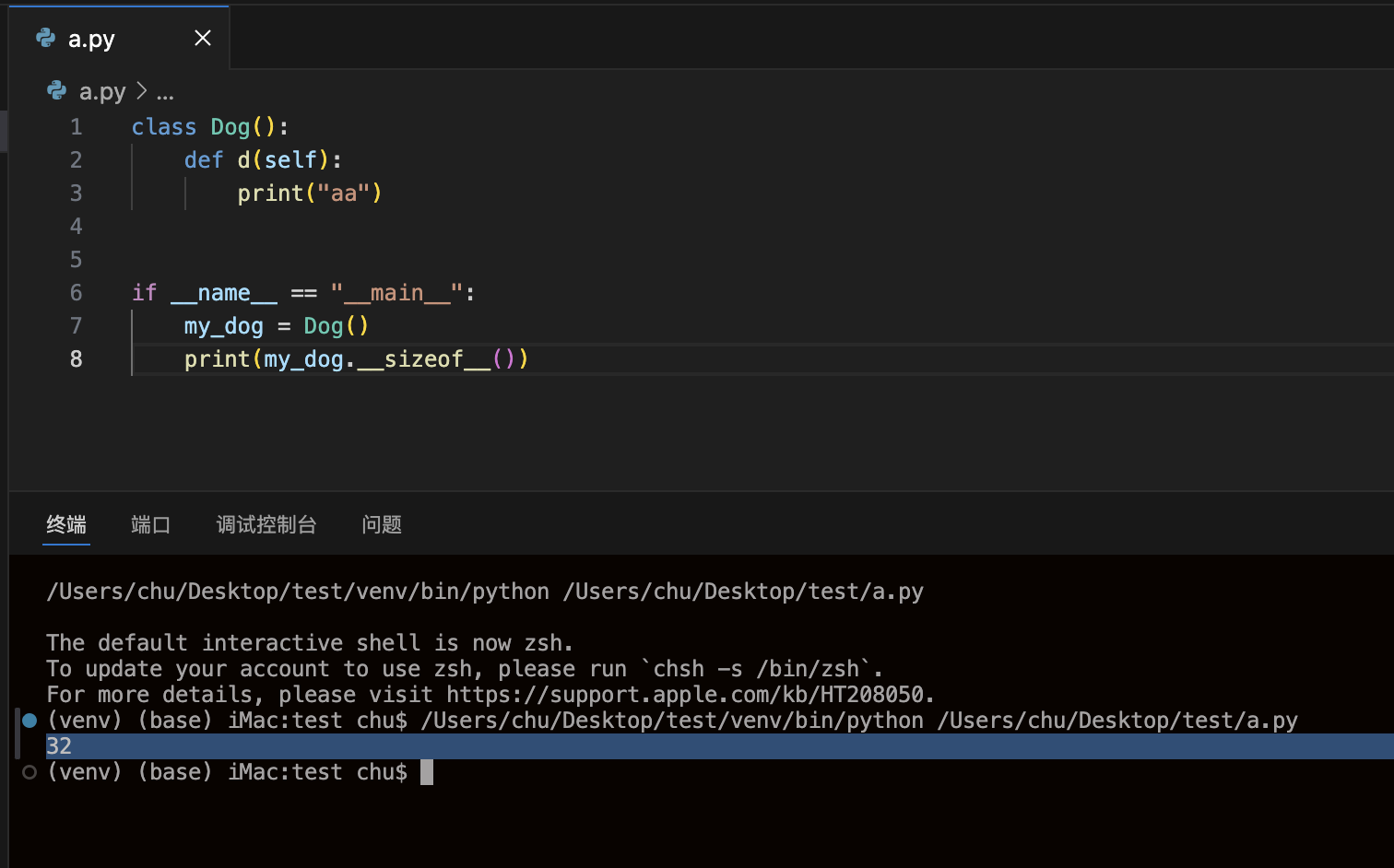Close the a.py editor tab
The height and width of the screenshot is (868, 1394).
pos(203,38)
